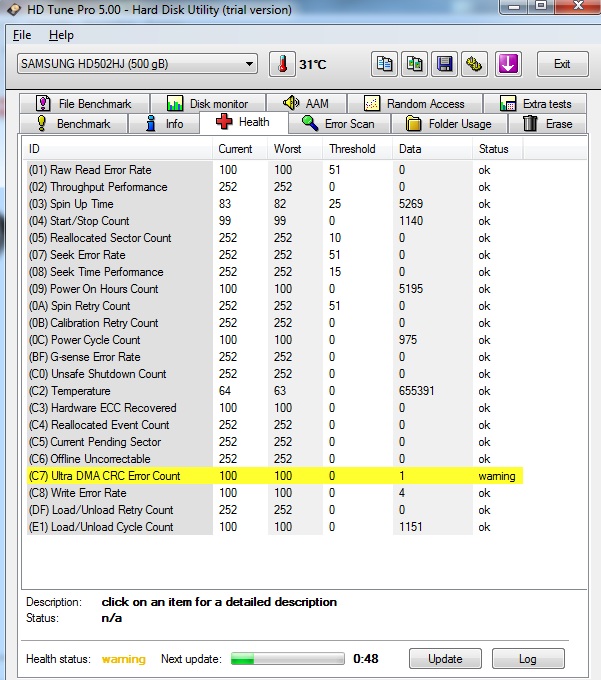Viewport: 601px width, 680px height.
Task: Select the Unsafe Shutdown Count row
Action: (275, 374)
